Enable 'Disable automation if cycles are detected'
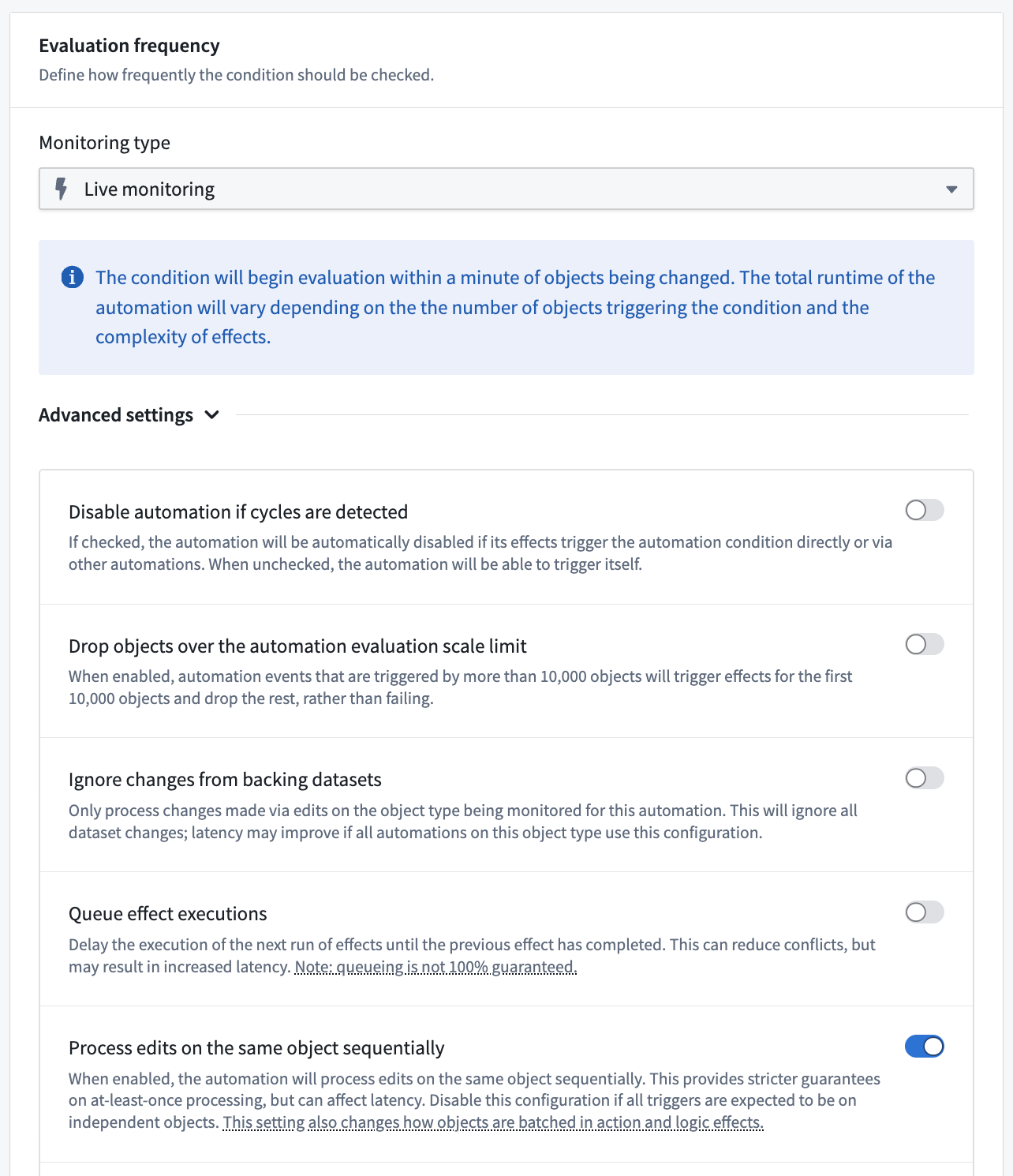This screenshot has width=1013, height=1176. tap(925, 510)
